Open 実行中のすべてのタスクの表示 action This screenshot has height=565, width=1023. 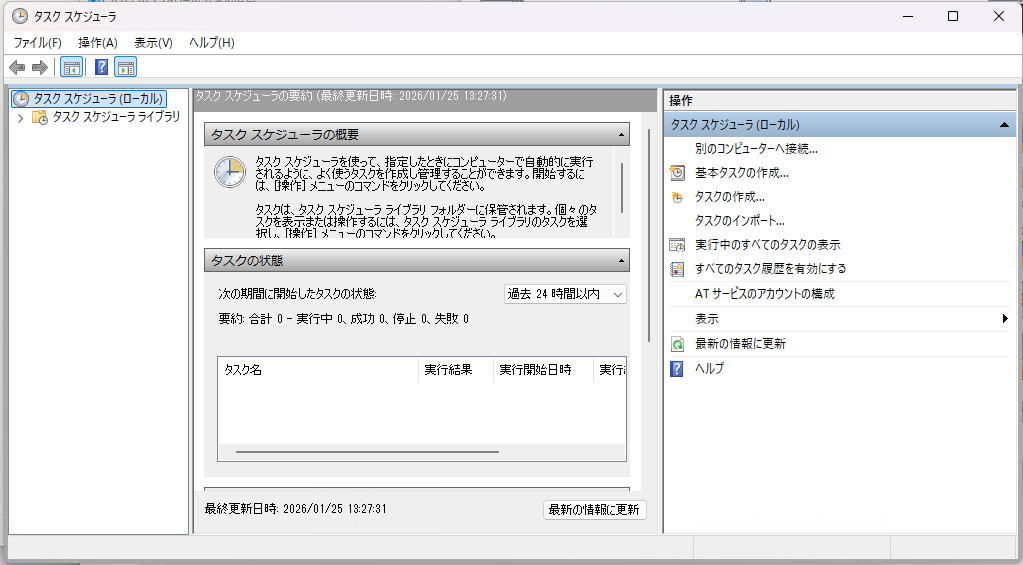coord(767,245)
